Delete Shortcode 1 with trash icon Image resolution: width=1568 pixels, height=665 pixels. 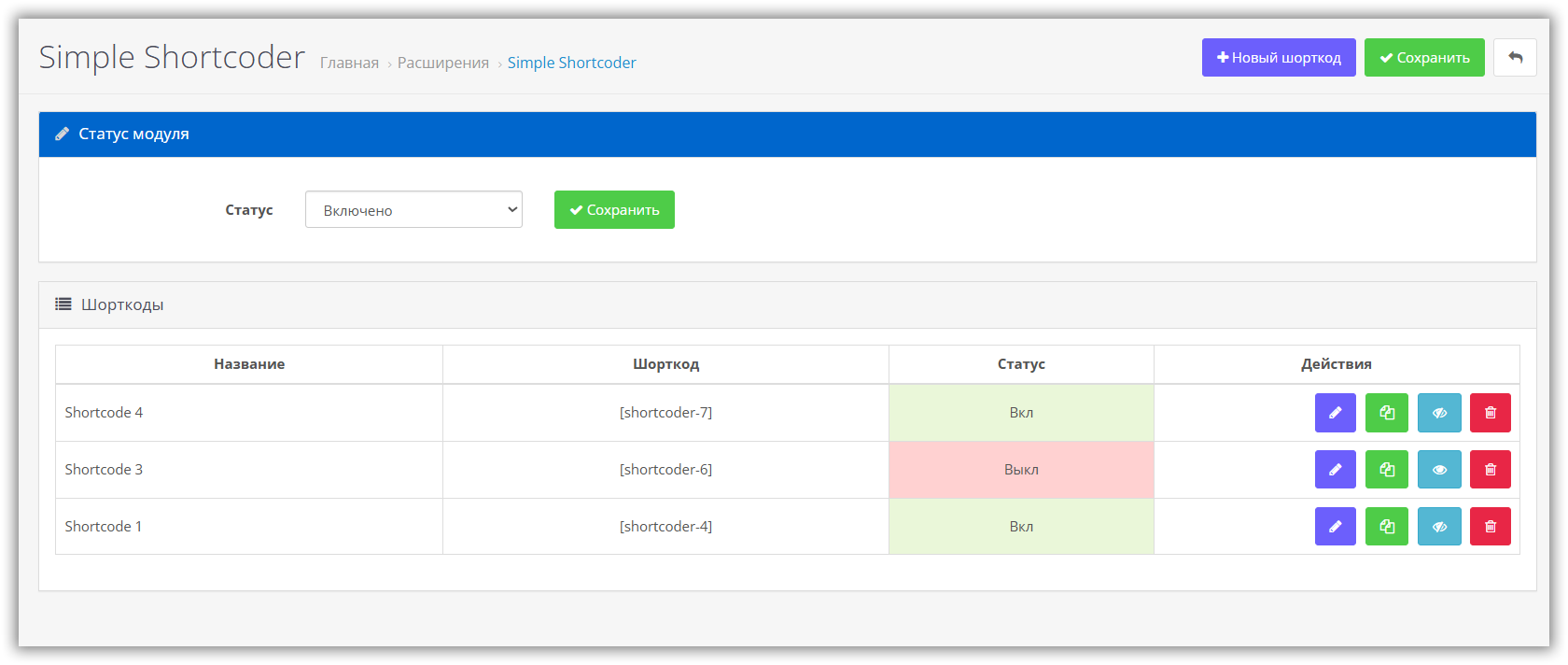click(1490, 527)
